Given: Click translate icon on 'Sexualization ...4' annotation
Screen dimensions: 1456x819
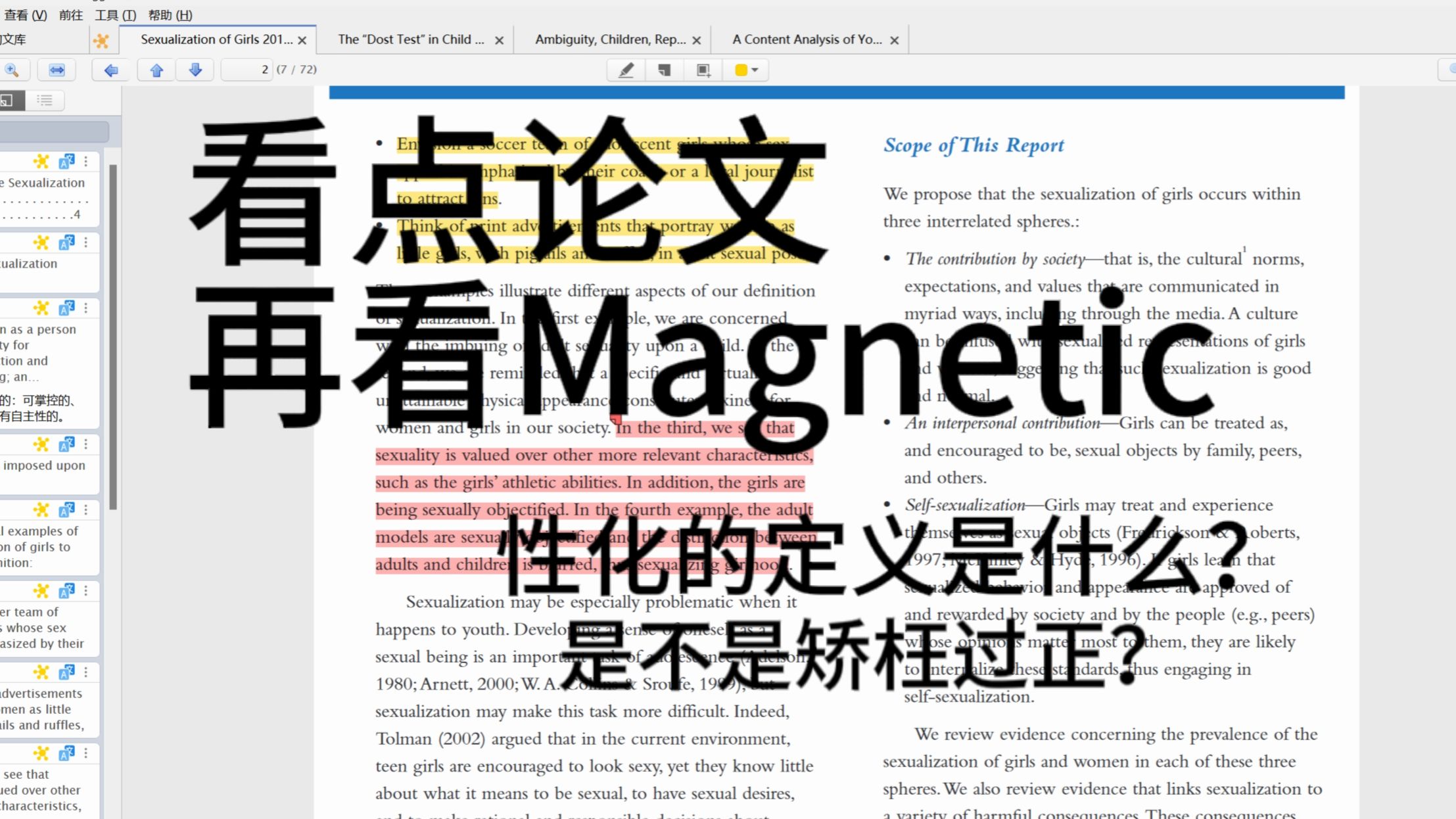Looking at the screenshot, I should pos(66,161).
